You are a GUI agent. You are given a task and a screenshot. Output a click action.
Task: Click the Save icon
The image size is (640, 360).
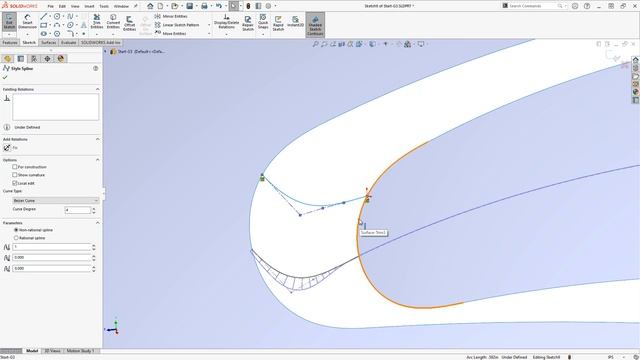click(x=190, y=6)
